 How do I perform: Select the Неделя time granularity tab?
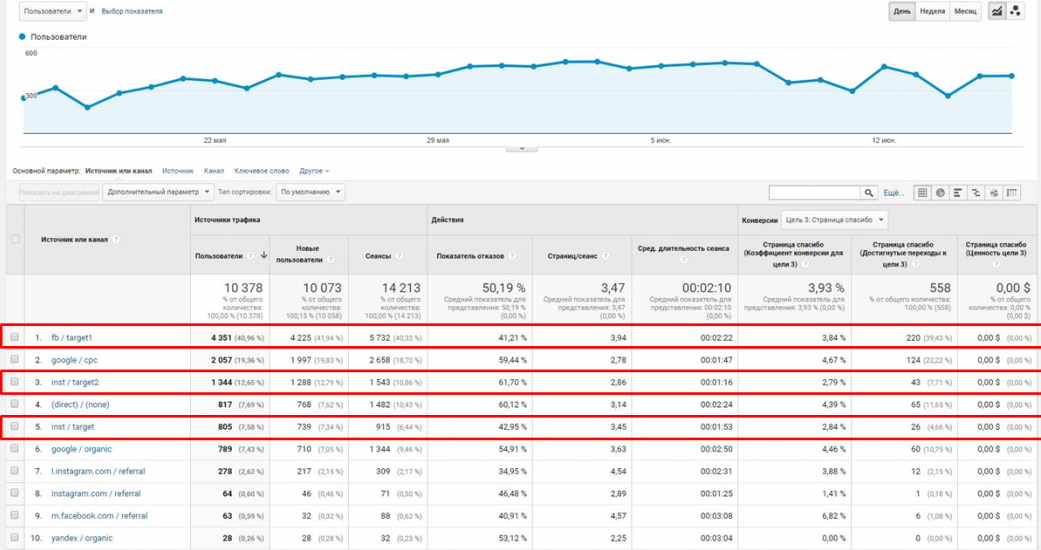point(932,11)
